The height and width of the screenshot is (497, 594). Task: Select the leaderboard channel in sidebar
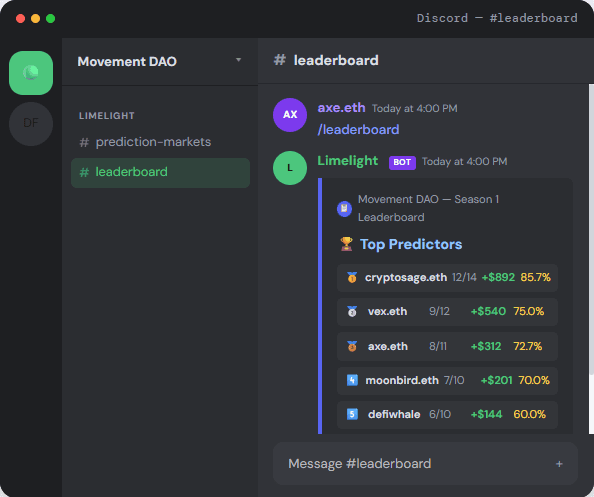coord(160,172)
